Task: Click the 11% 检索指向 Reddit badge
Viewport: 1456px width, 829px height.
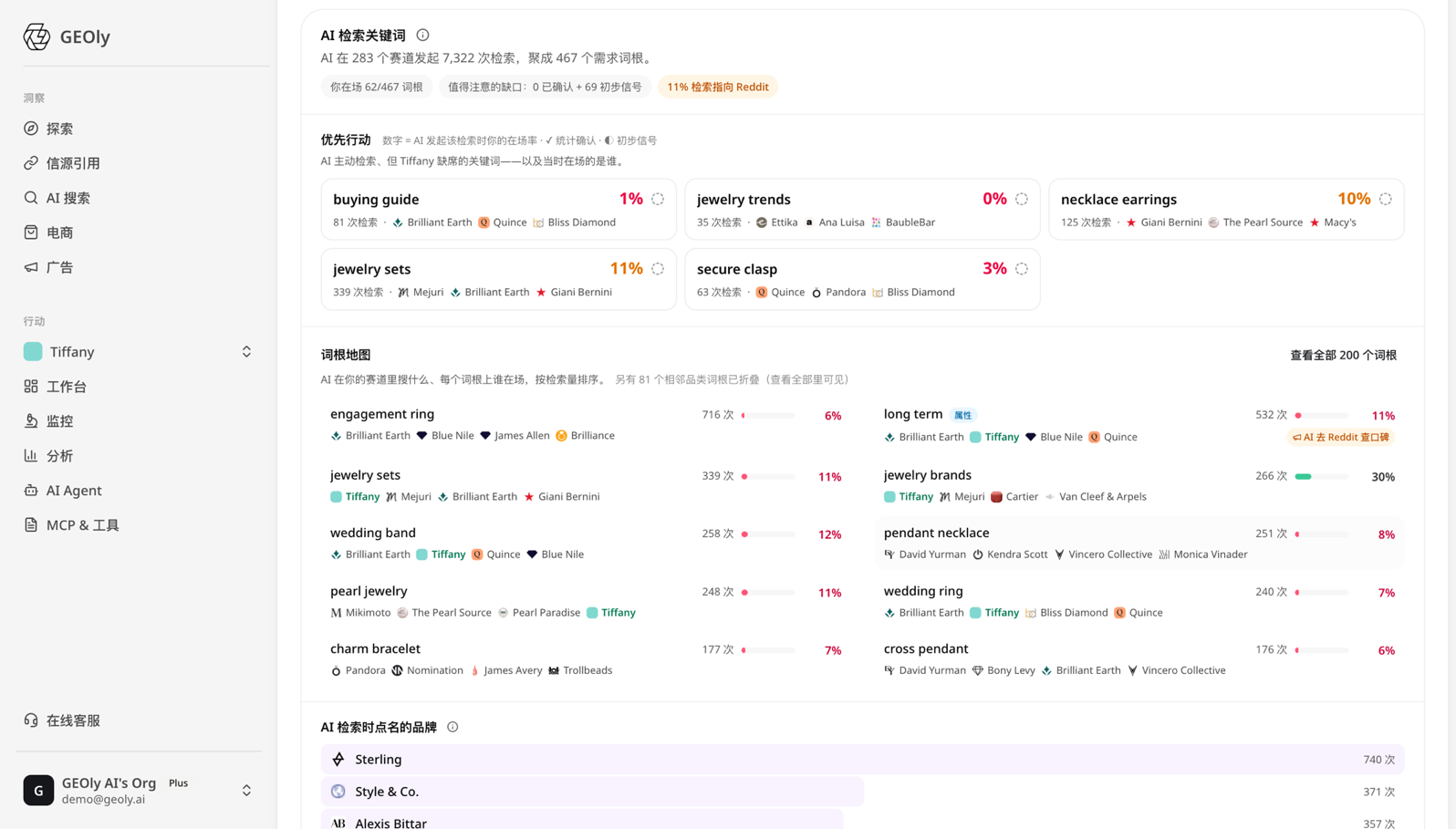Action: (717, 87)
